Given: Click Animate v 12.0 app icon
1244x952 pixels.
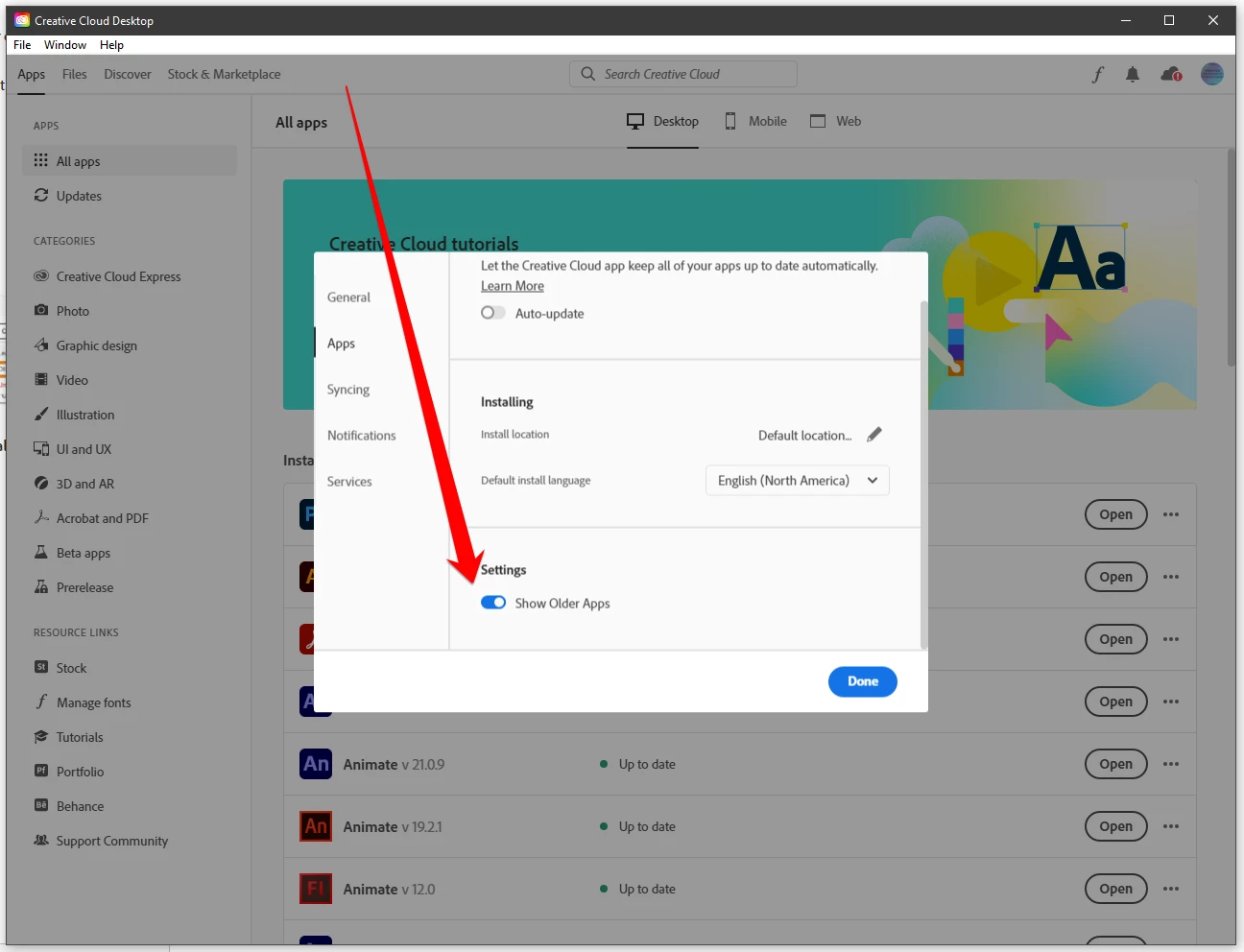Looking at the screenshot, I should [316, 889].
